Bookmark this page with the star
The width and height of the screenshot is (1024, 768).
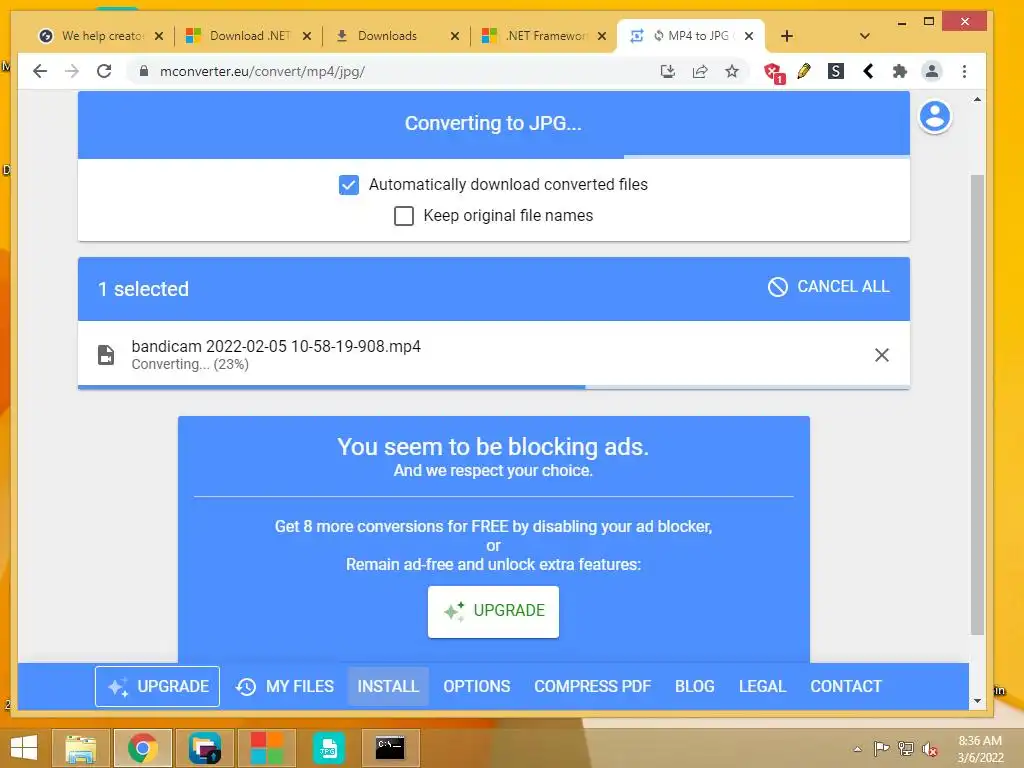tap(732, 71)
